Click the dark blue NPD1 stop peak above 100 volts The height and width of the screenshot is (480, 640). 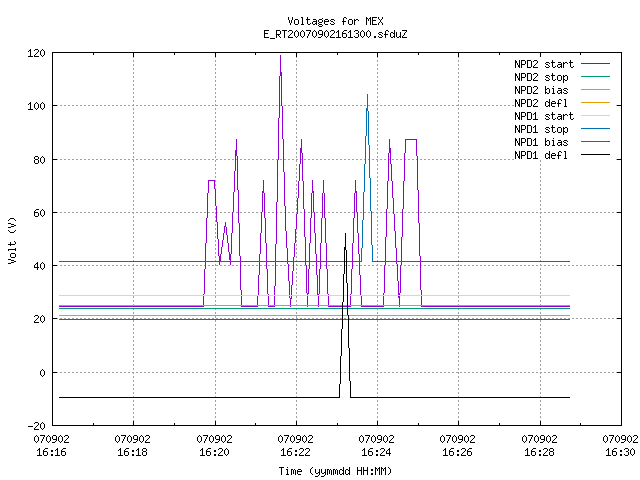click(367, 96)
